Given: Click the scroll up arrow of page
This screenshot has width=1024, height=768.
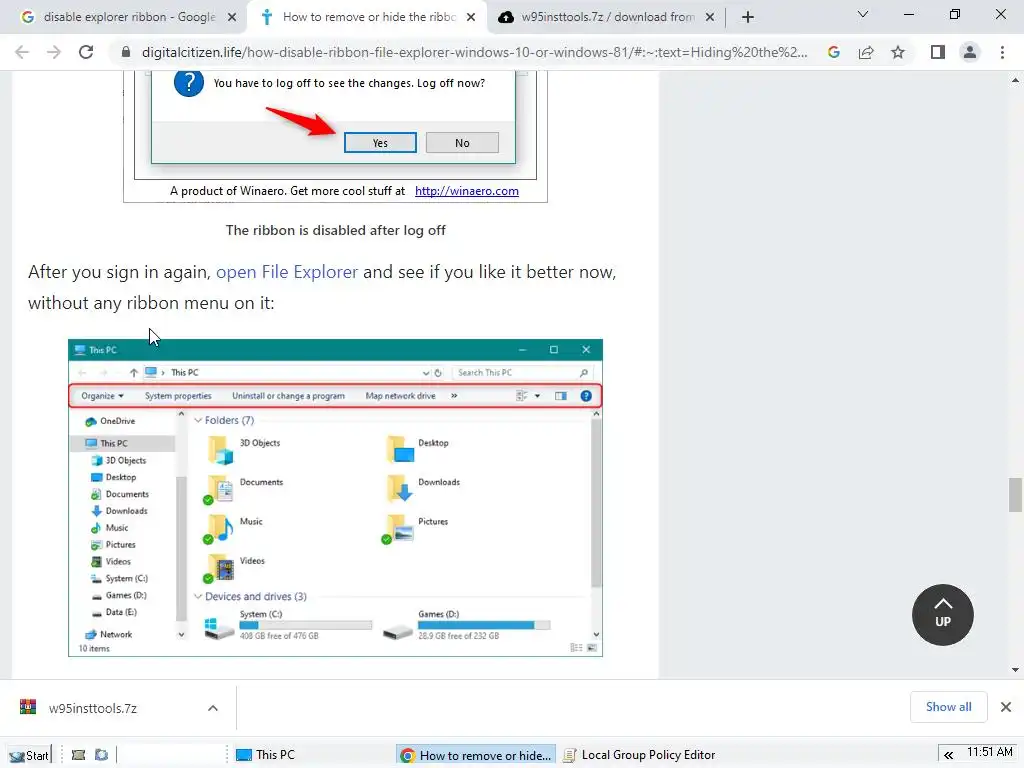Looking at the screenshot, I should point(1015,80).
